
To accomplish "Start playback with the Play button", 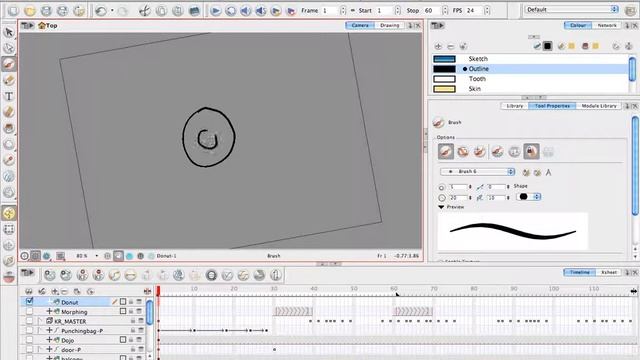I will click(x=216, y=11).
